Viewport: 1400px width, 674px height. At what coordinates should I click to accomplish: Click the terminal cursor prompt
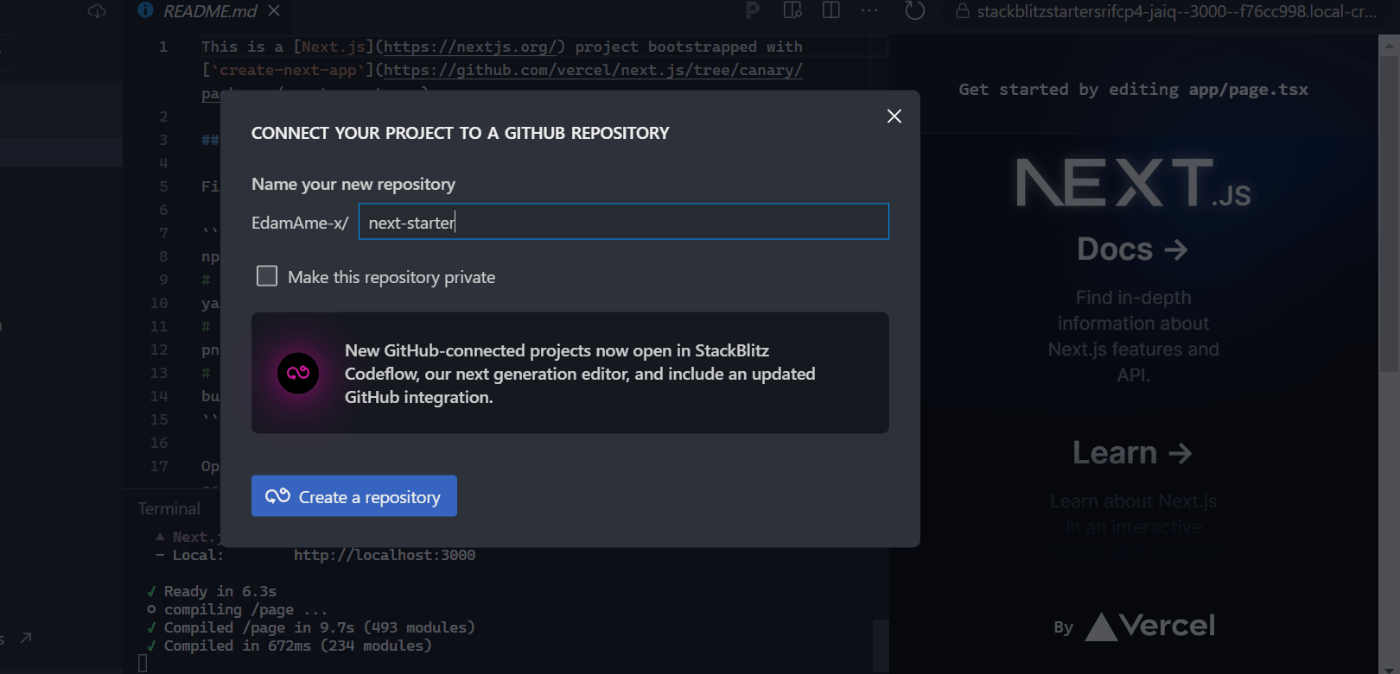(x=142, y=663)
